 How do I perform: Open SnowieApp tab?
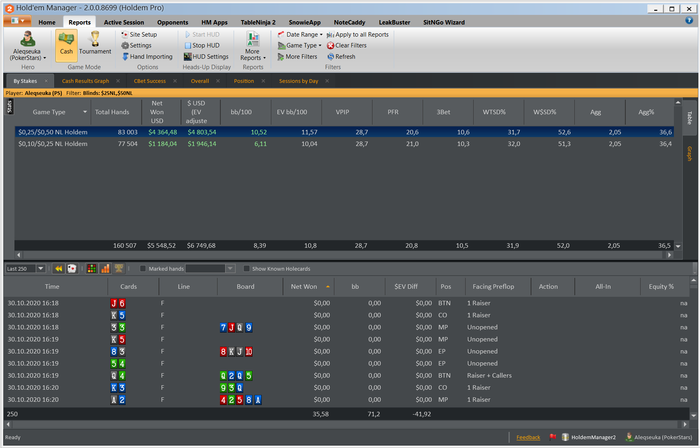(x=304, y=22)
